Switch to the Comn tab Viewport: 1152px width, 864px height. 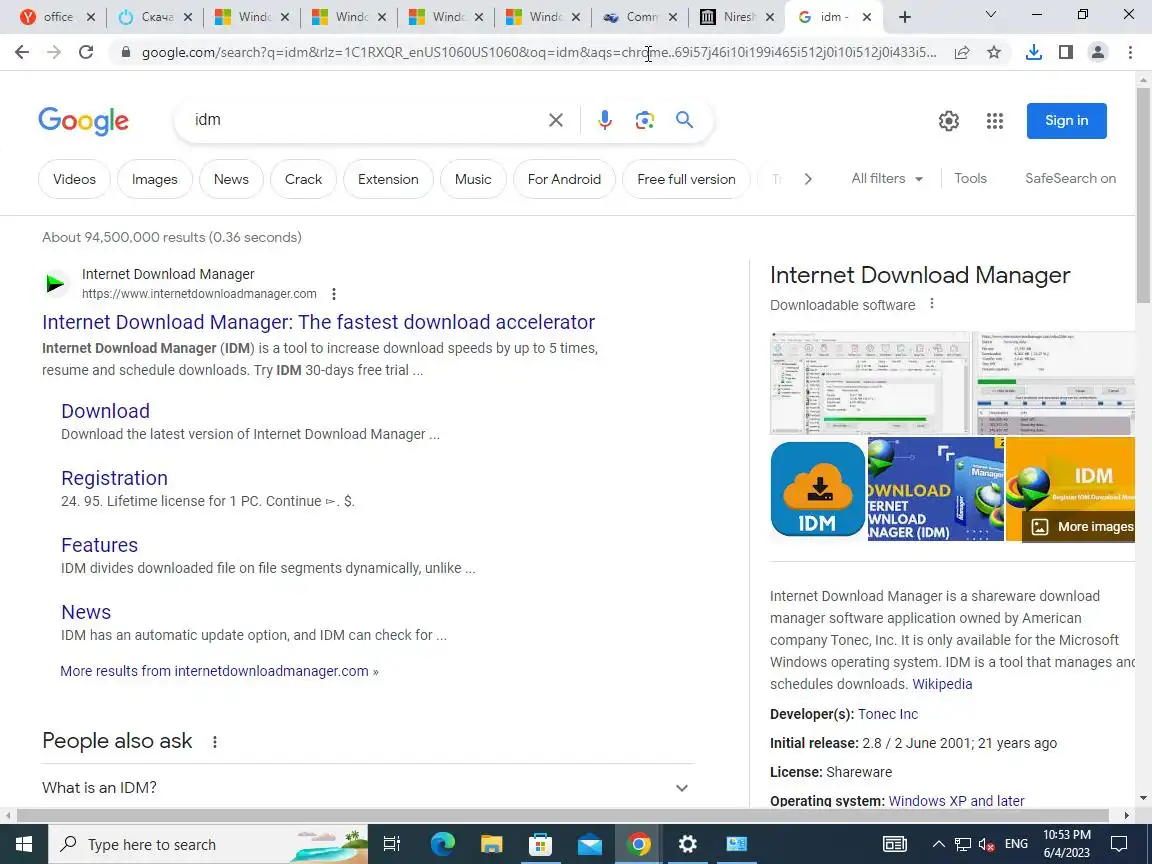click(641, 17)
